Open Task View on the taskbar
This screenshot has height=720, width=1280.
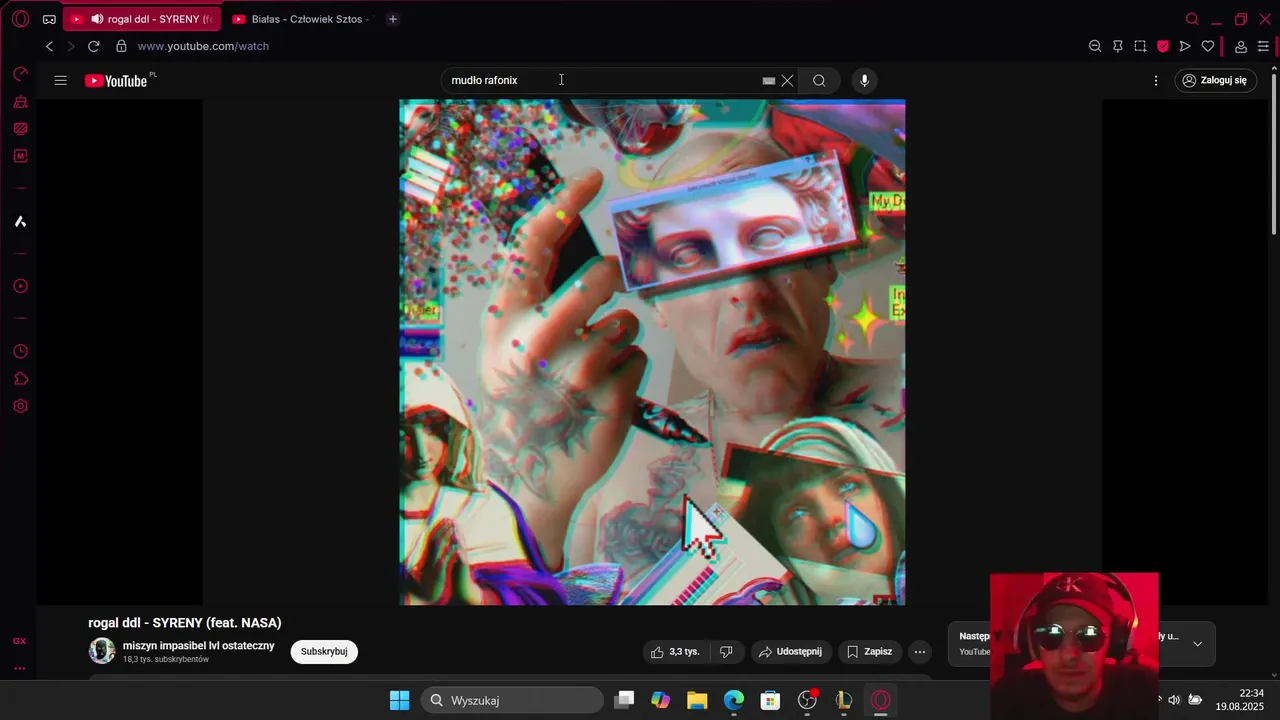coord(624,700)
